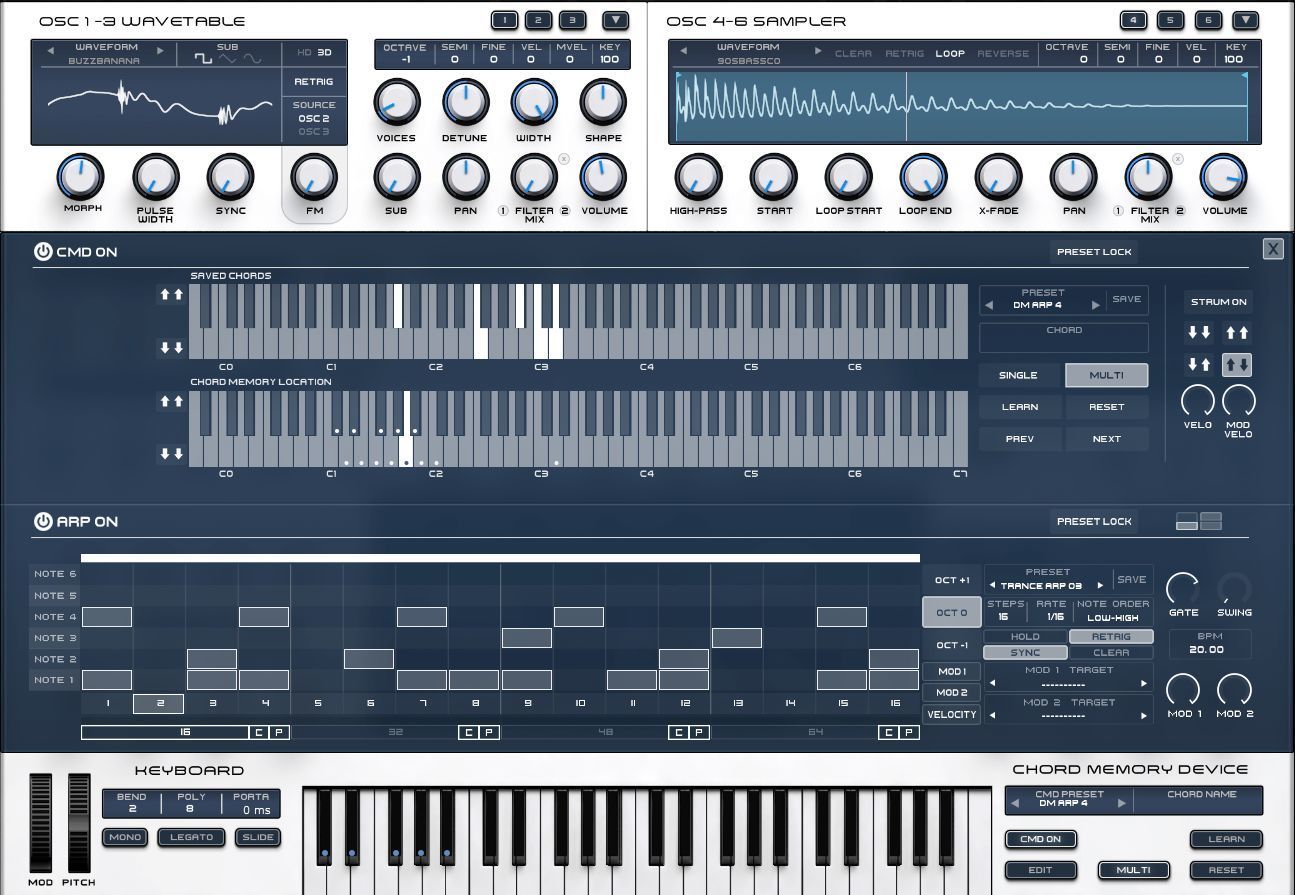Viewport: 1295px width, 895px height.
Task: Toggle MONO mode in keyboard section
Action: click(x=125, y=837)
